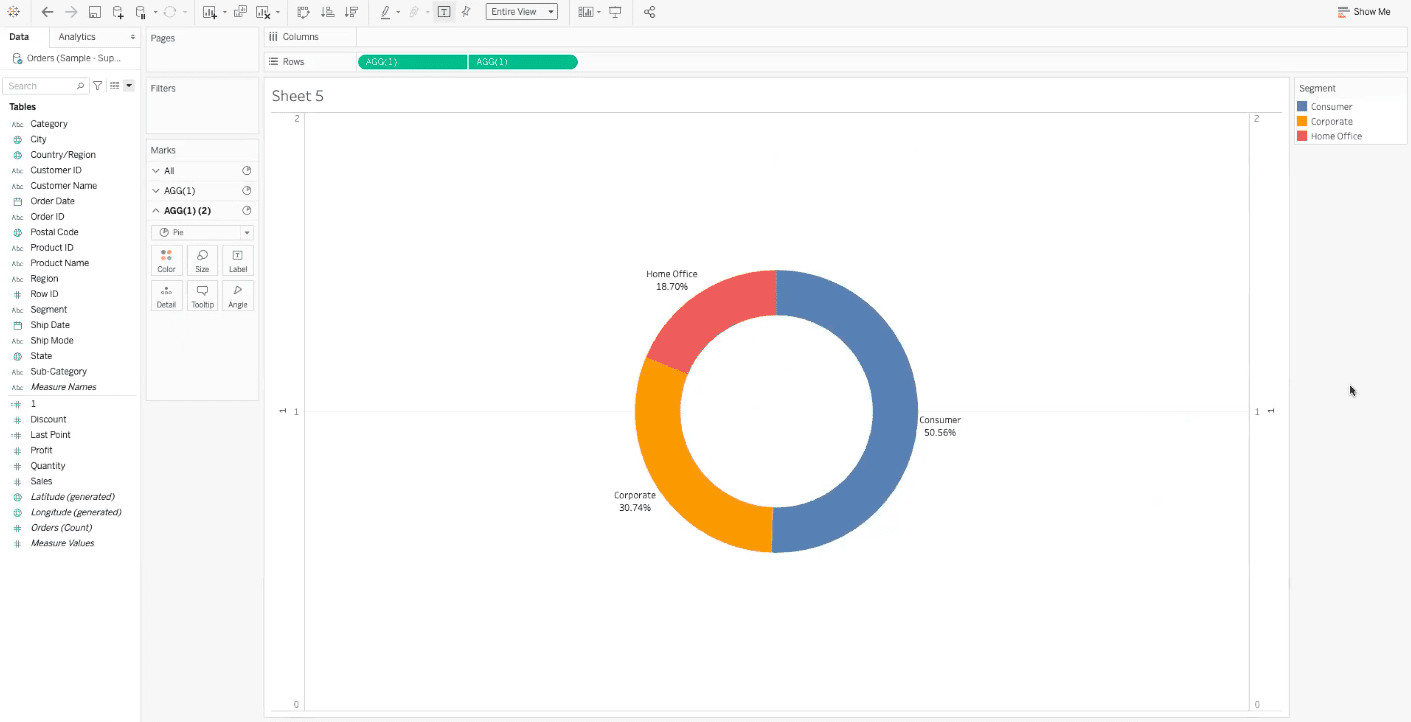This screenshot has width=1411, height=722.
Task: Click the Tableau logo icon in toolbar
Action: [x=14, y=12]
